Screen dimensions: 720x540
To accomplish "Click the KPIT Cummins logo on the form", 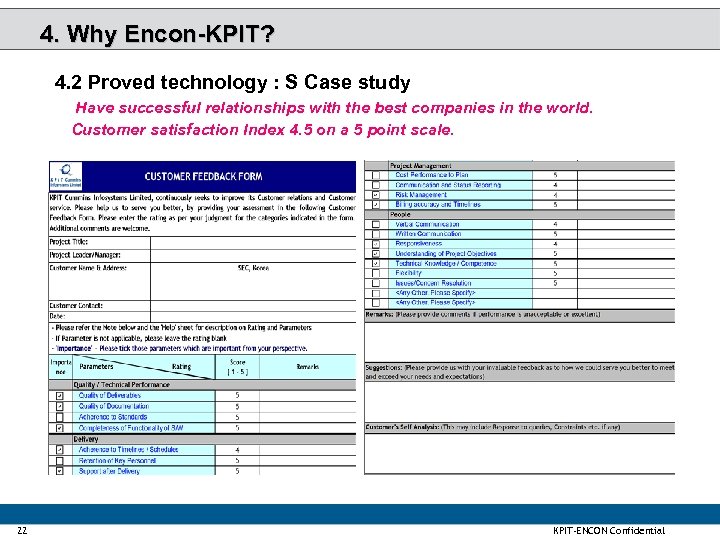I will 66,176.
